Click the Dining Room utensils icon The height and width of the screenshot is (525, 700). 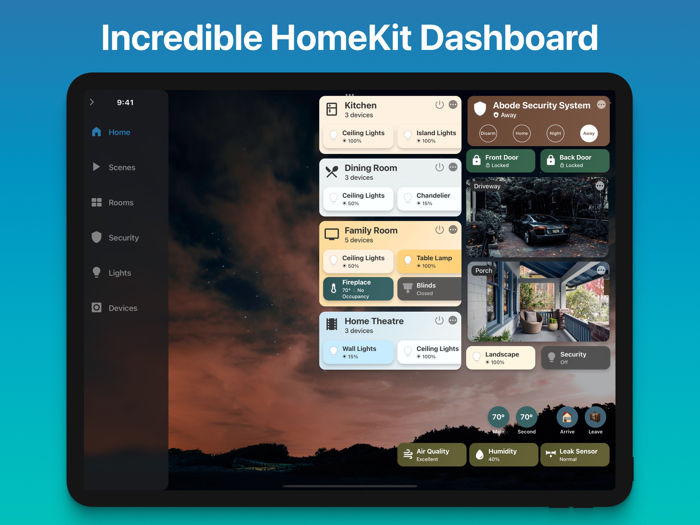pyautogui.click(x=332, y=172)
